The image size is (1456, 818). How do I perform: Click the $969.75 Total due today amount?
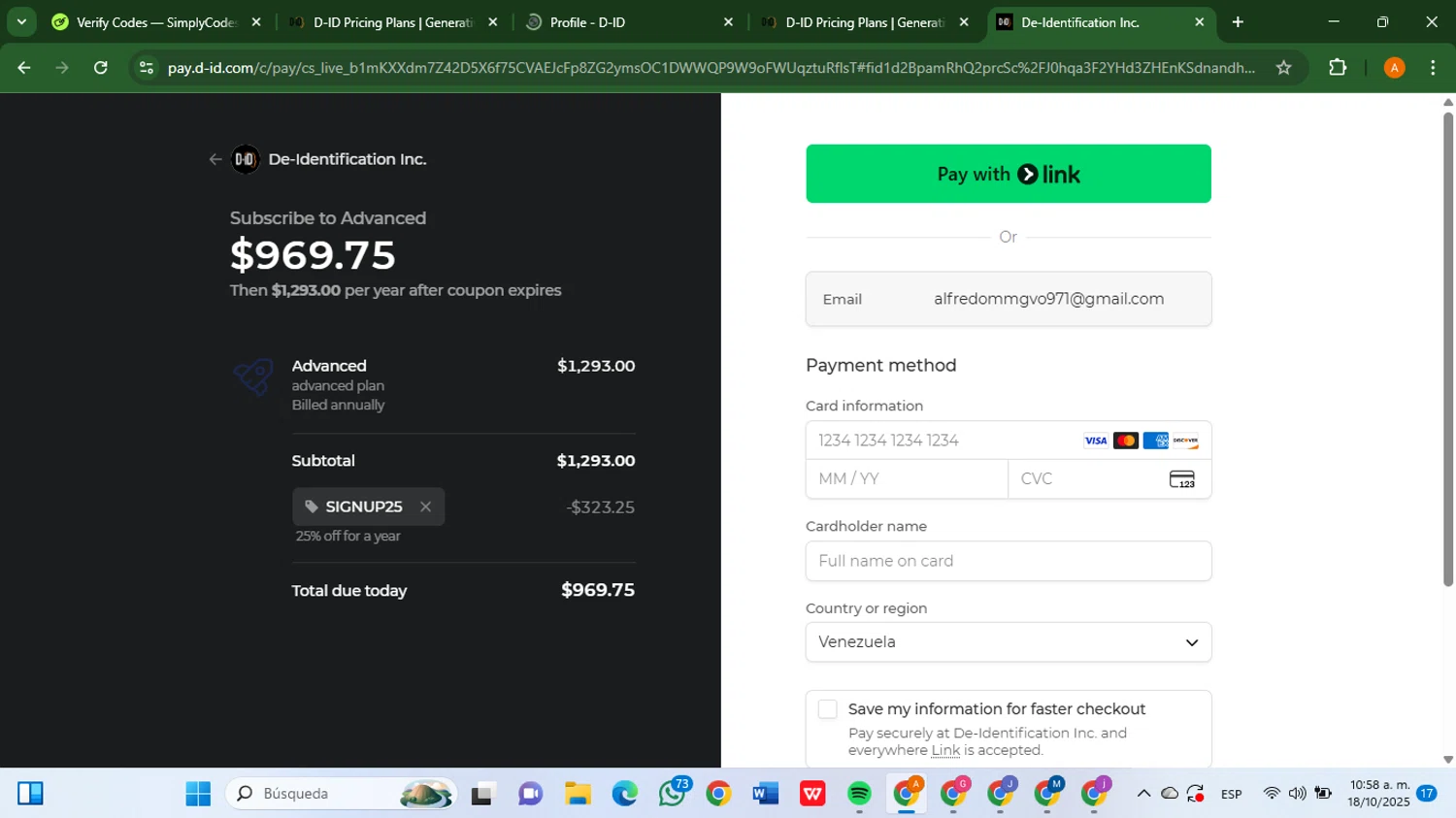pyautogui.click(x=598, y=590)
